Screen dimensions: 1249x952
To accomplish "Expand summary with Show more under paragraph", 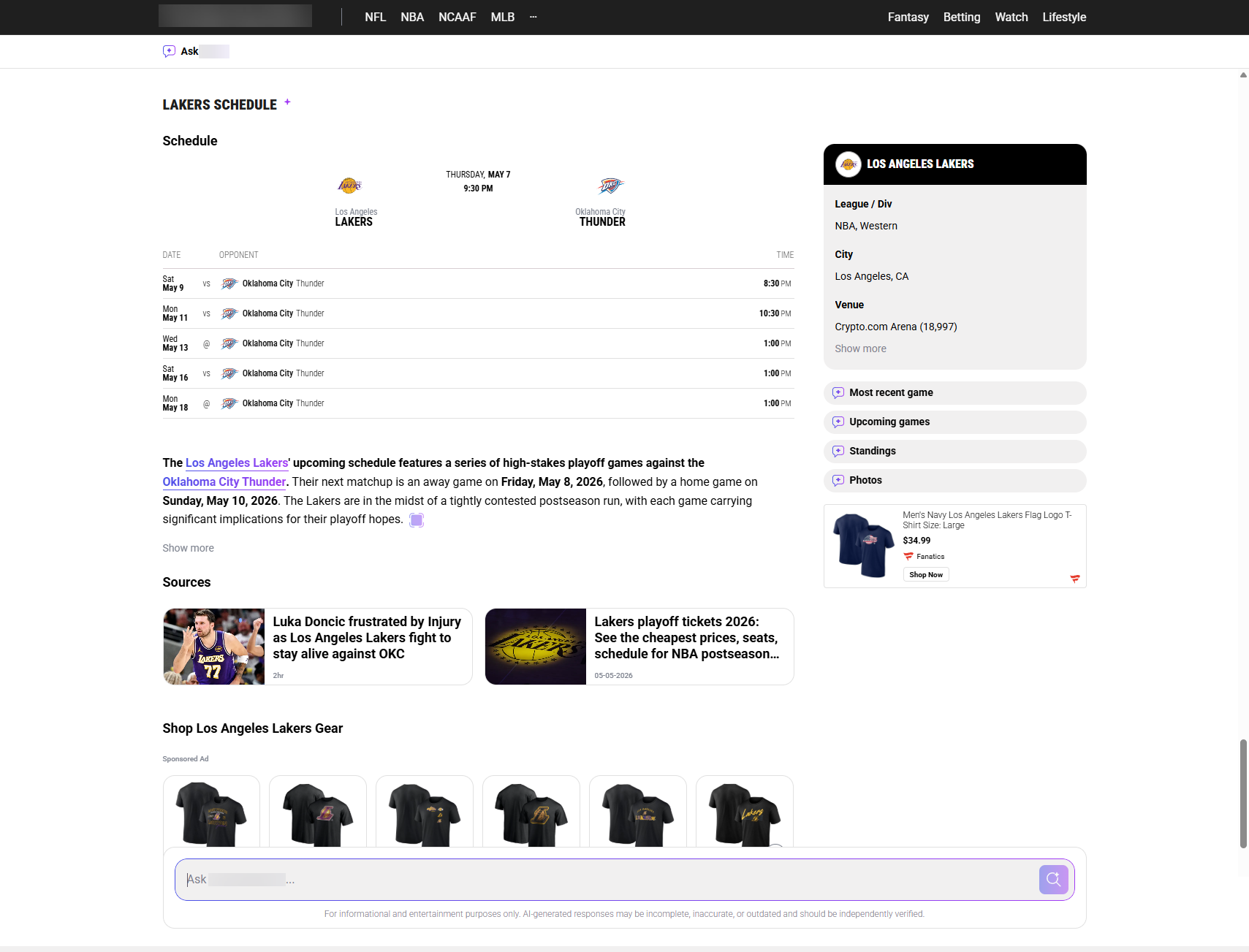I will point(188,548).
